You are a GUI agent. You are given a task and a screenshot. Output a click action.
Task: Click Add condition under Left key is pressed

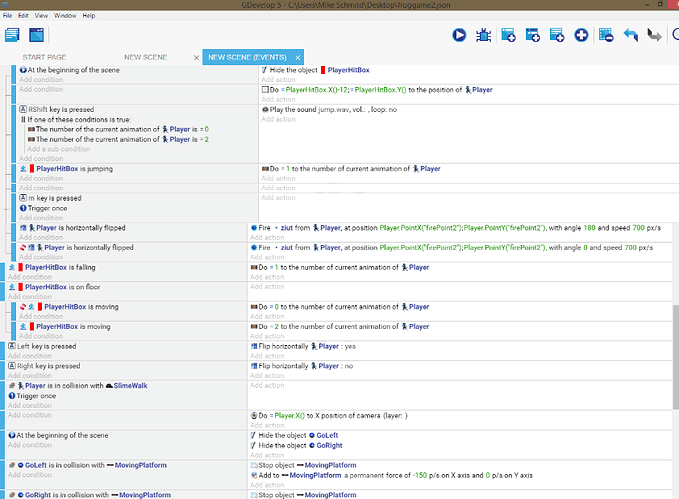point(30,356)
